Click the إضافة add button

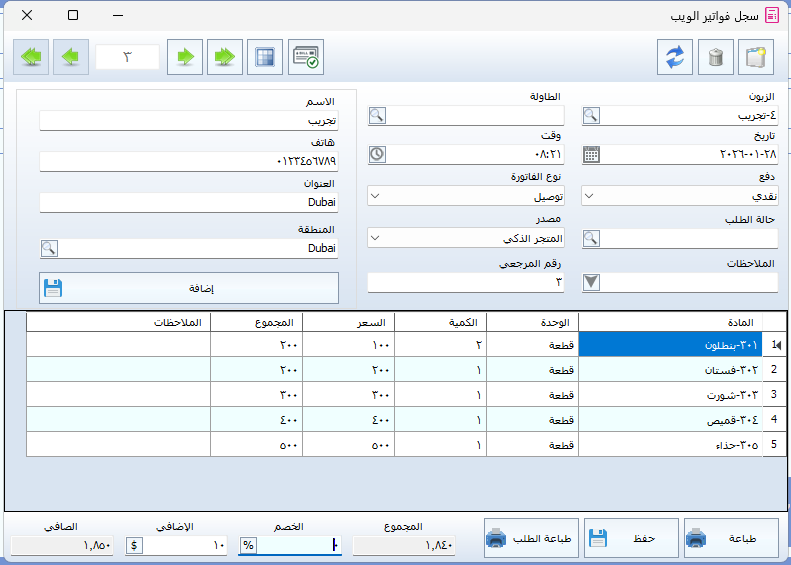point(189,288)
